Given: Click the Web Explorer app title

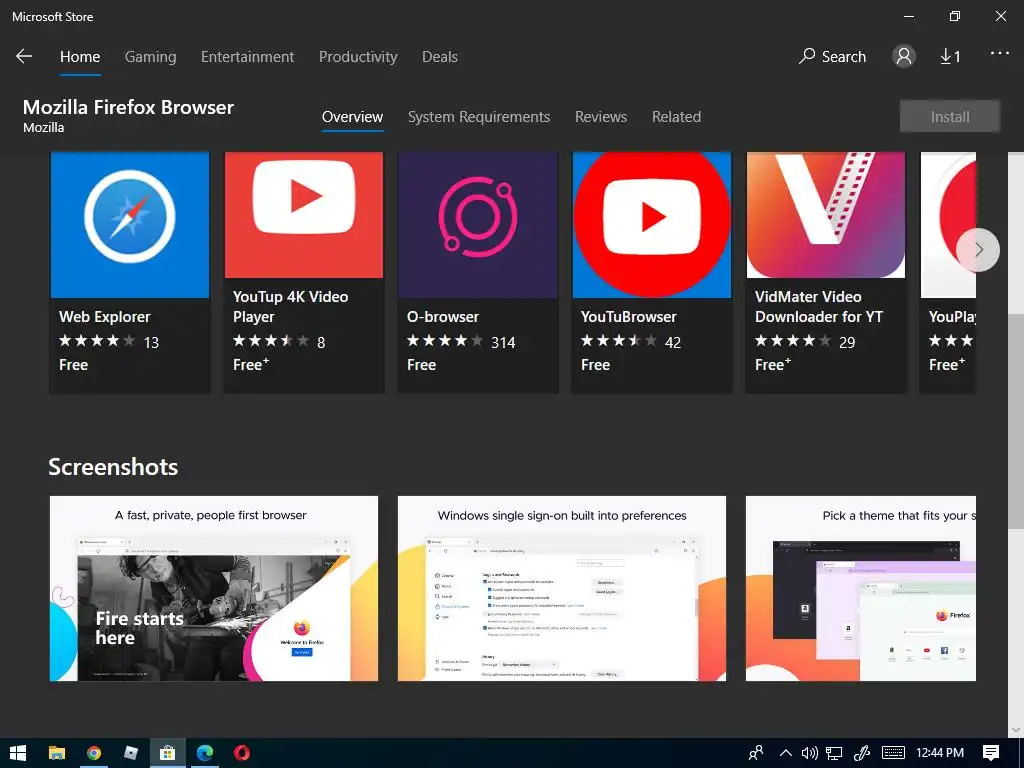Looking at the screenshot, I should [104, 317].
